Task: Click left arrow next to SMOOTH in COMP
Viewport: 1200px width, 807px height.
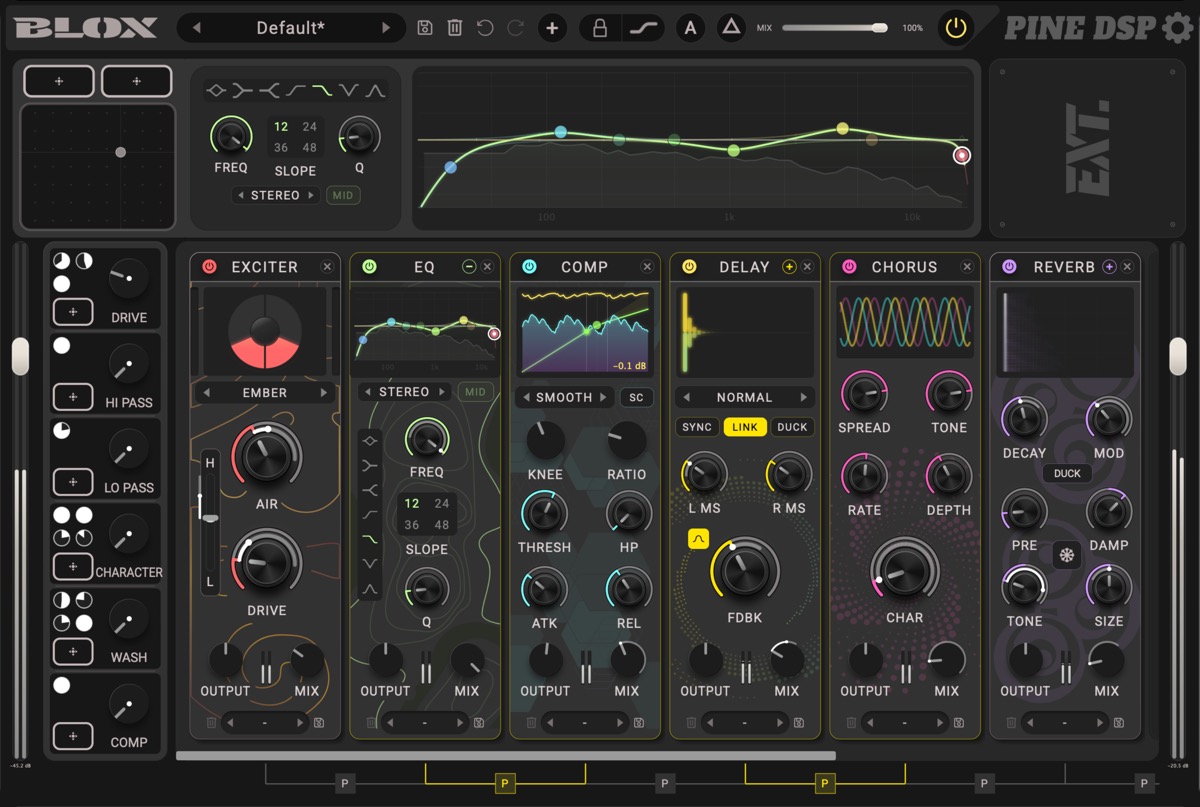Action: [526, 397]
